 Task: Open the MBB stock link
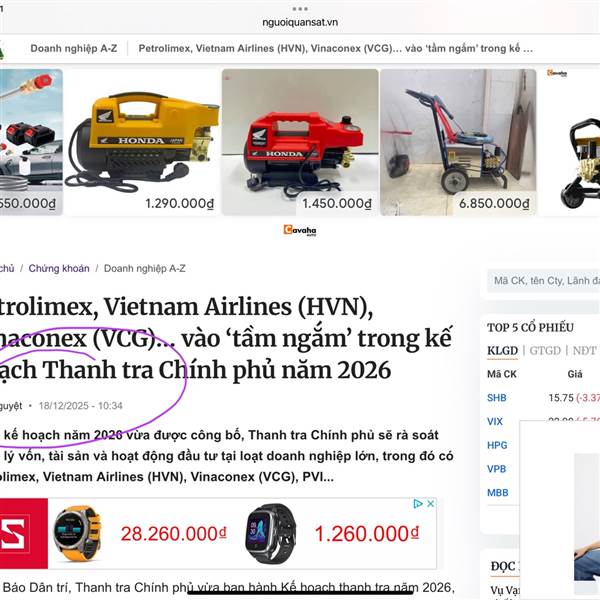pos(497,493)
